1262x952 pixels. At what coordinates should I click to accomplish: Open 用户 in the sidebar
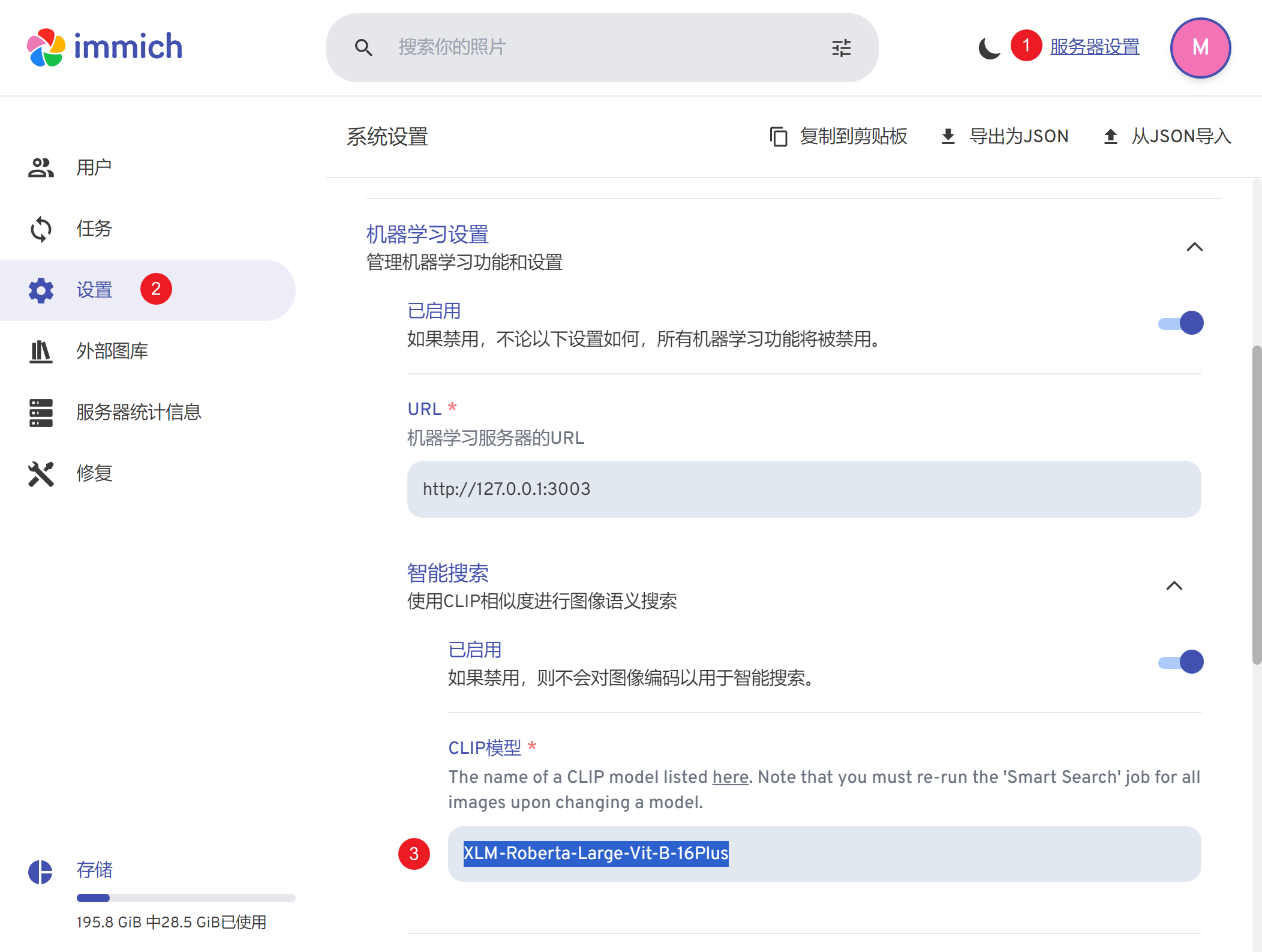148,168
